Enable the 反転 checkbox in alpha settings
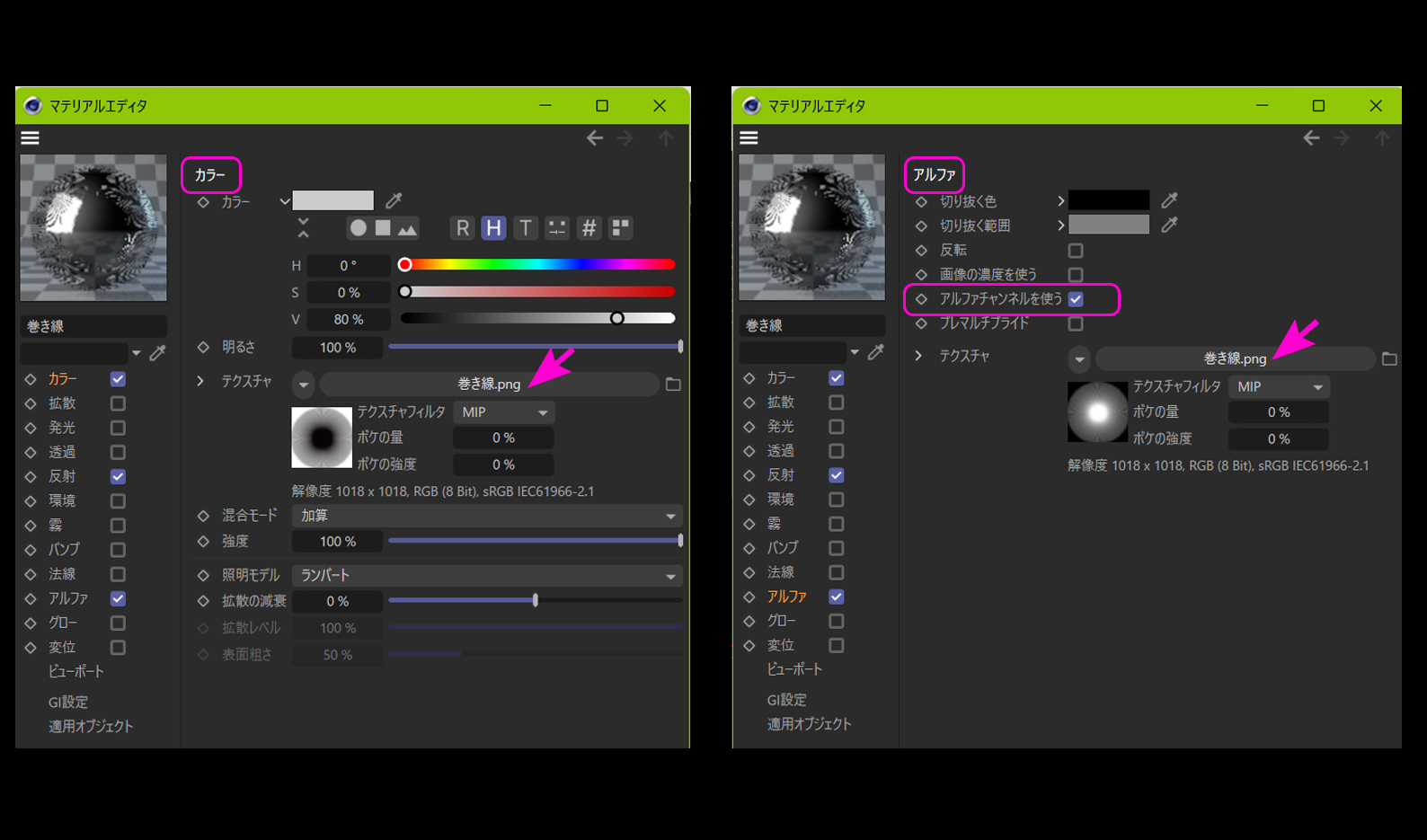The image size is (1427, 840). pos(1076,251)
